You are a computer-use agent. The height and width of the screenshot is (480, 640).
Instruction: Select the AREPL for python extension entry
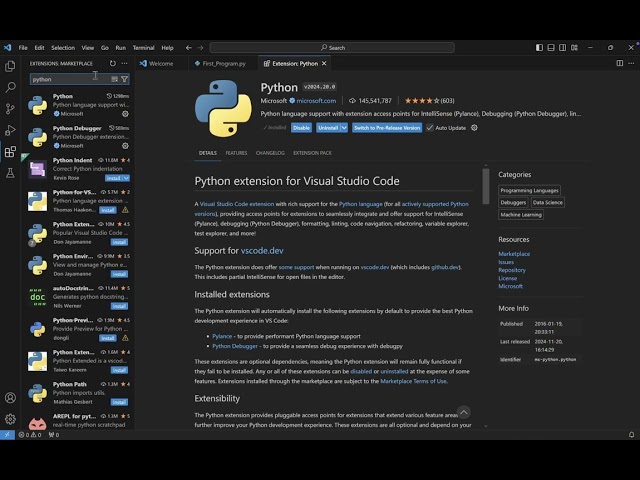(78, 420)
